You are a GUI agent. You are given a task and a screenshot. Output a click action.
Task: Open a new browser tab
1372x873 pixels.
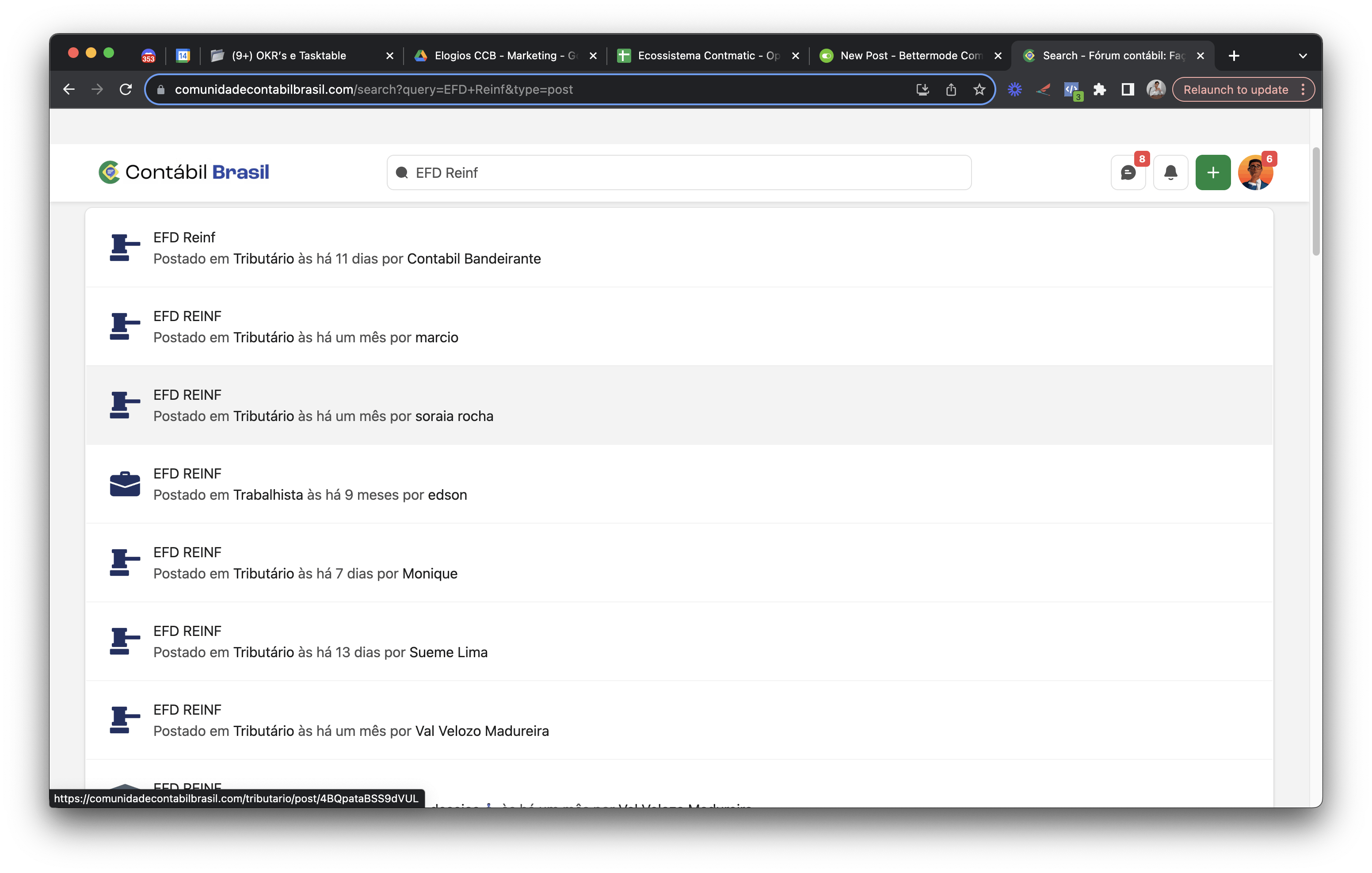coord(1234,56)
